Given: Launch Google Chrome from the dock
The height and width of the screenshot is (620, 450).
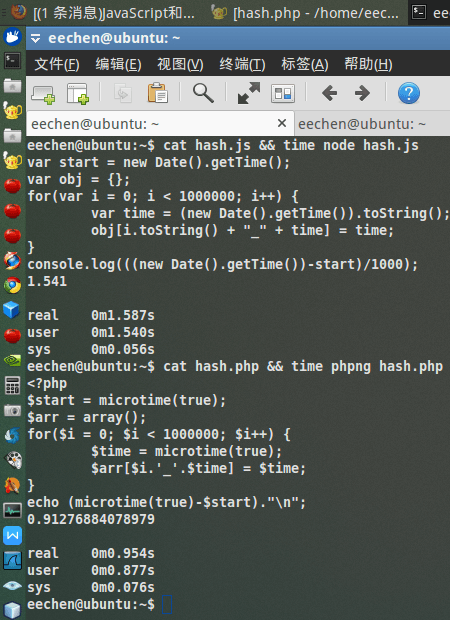Looking at the screenshot, I should point(12,285).
